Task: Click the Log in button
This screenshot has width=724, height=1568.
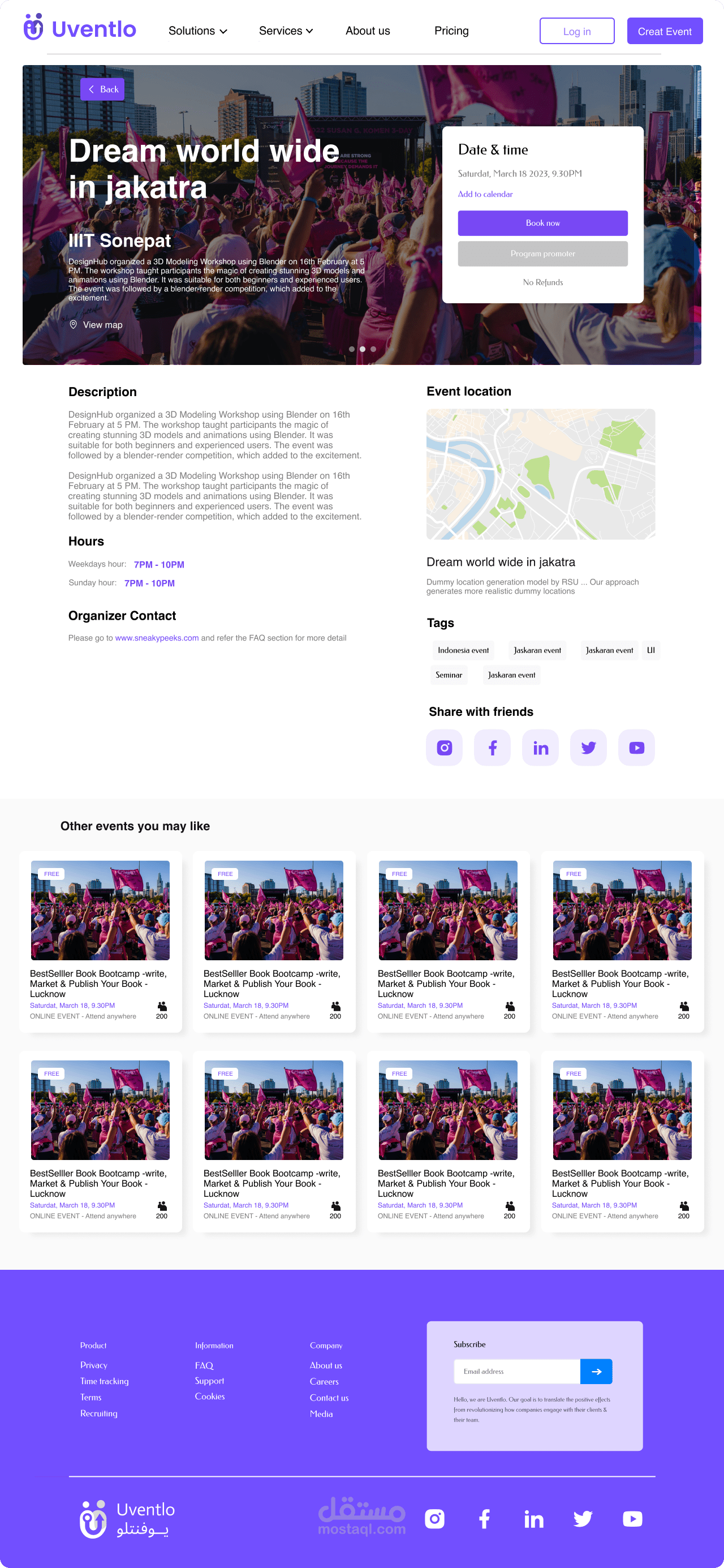Action: pyautogui.click(x=577, y=31)
